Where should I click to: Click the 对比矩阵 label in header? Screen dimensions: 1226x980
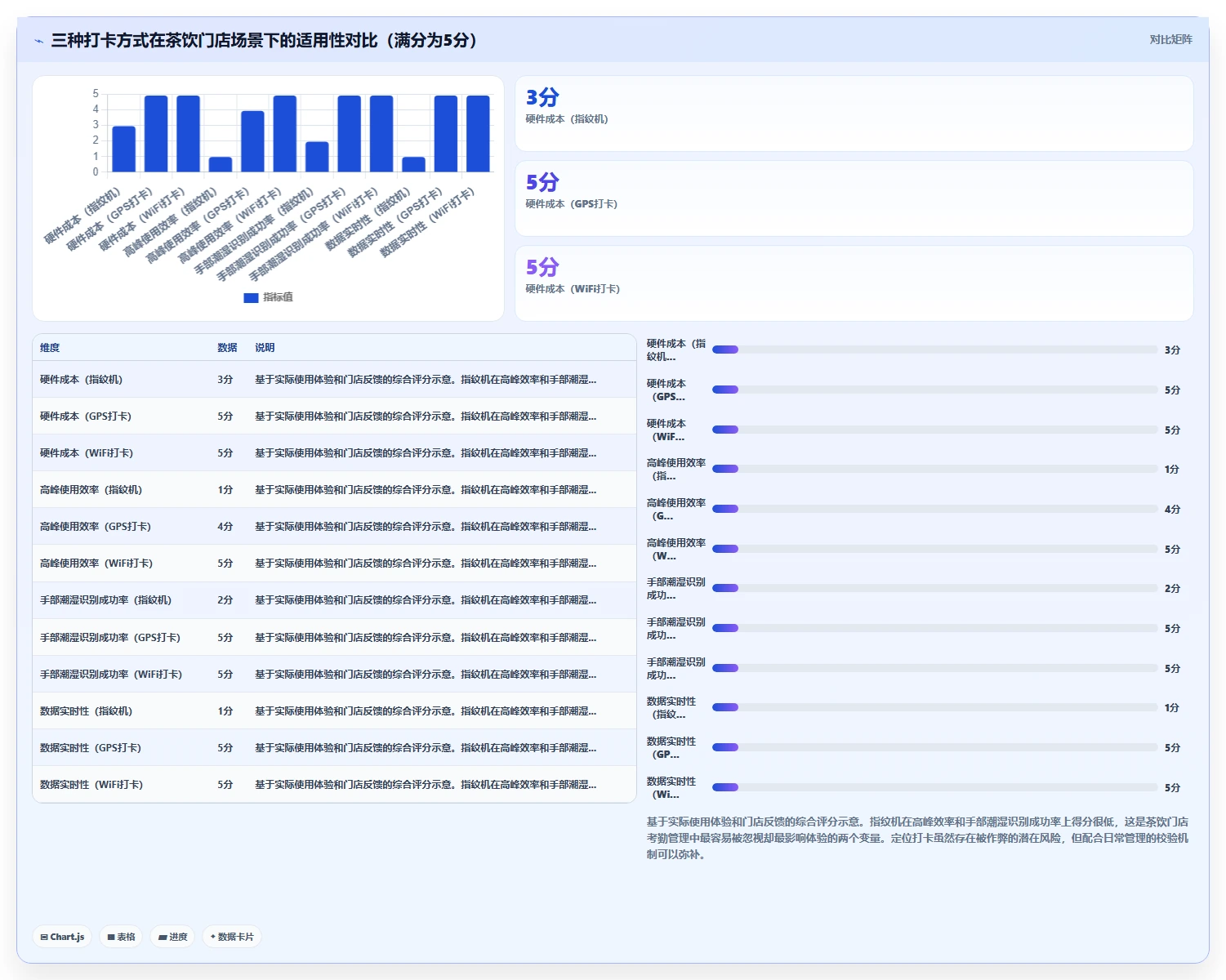click(x=1170, y=39)
